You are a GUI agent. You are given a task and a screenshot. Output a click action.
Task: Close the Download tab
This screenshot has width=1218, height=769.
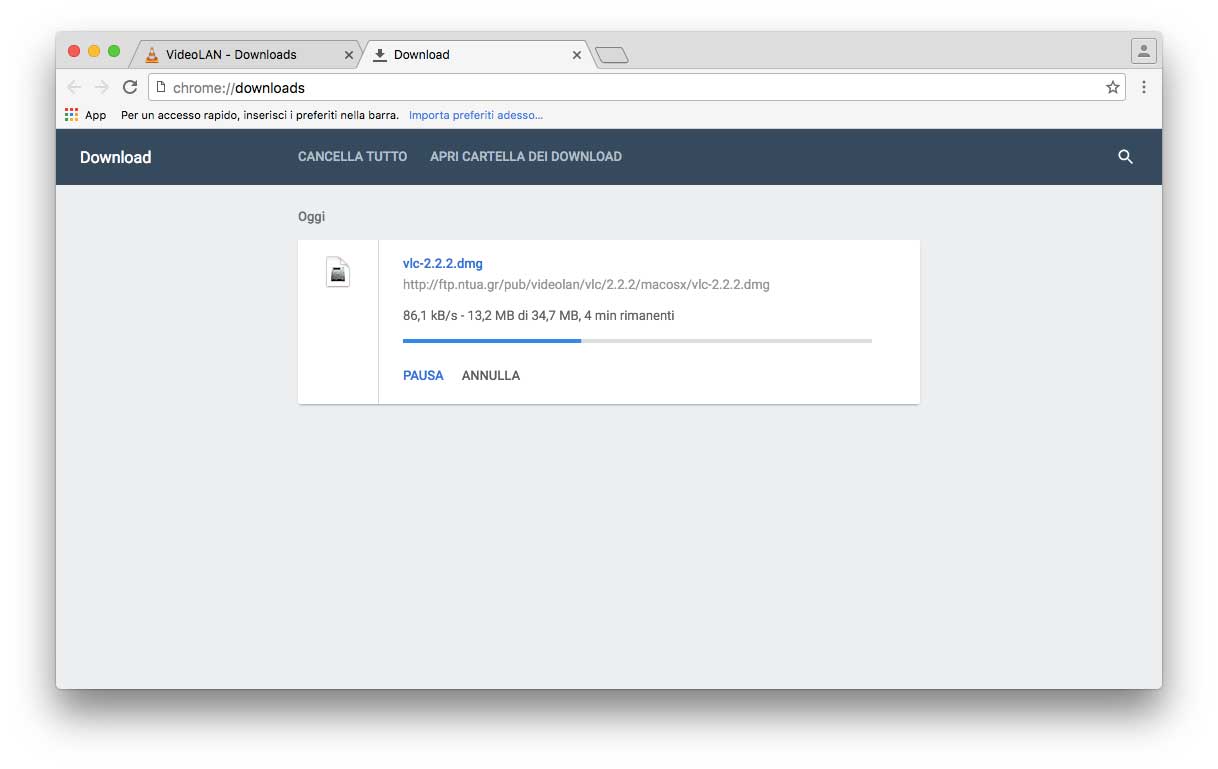[x=577, y=55]
